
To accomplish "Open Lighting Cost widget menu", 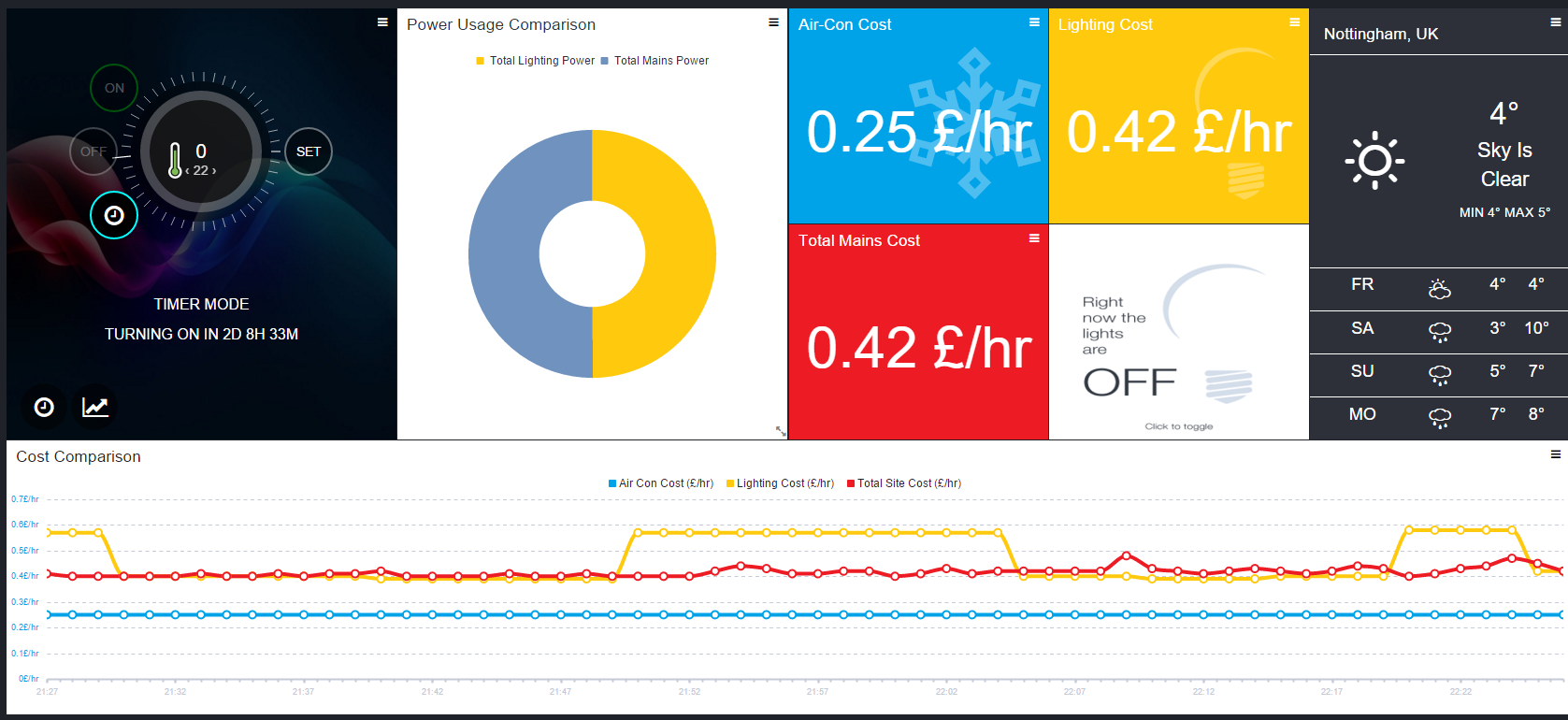I will 1294,22.
